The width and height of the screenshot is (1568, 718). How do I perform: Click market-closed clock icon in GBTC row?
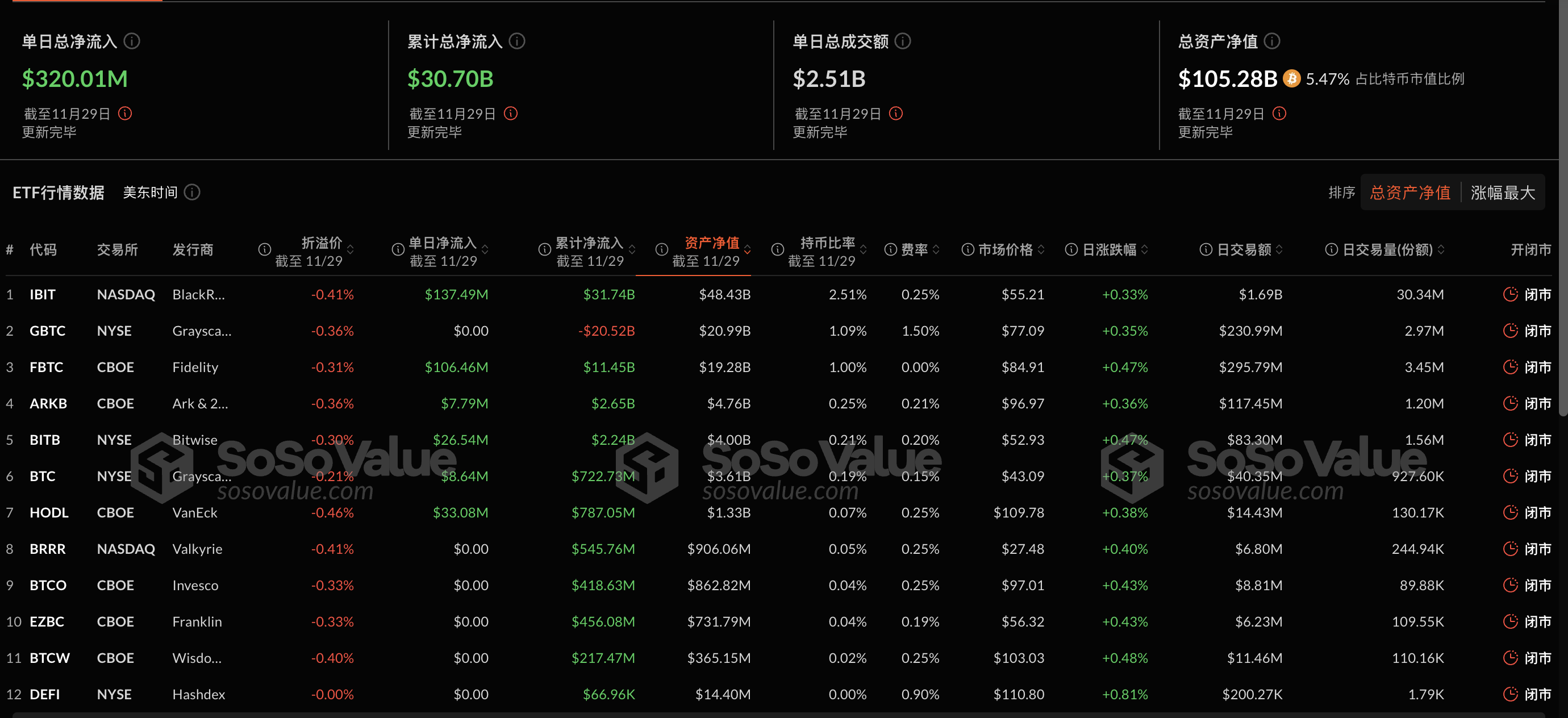1510,331
